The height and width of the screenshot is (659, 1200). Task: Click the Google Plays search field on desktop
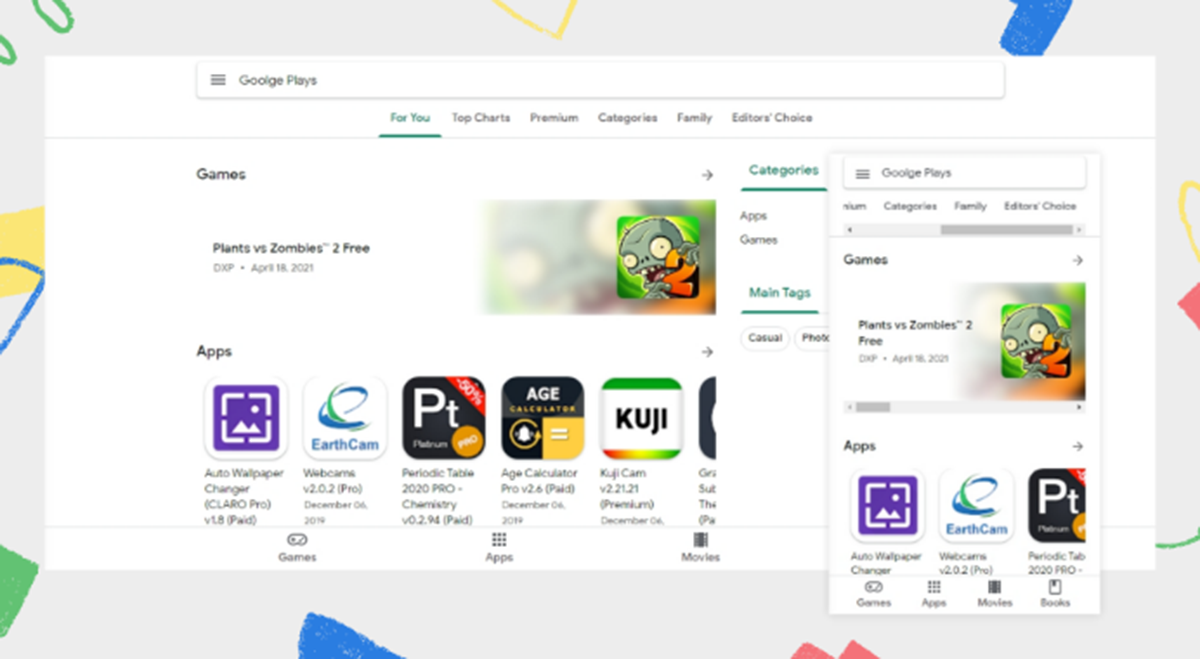pyautogui.click(x=600, y=80)
